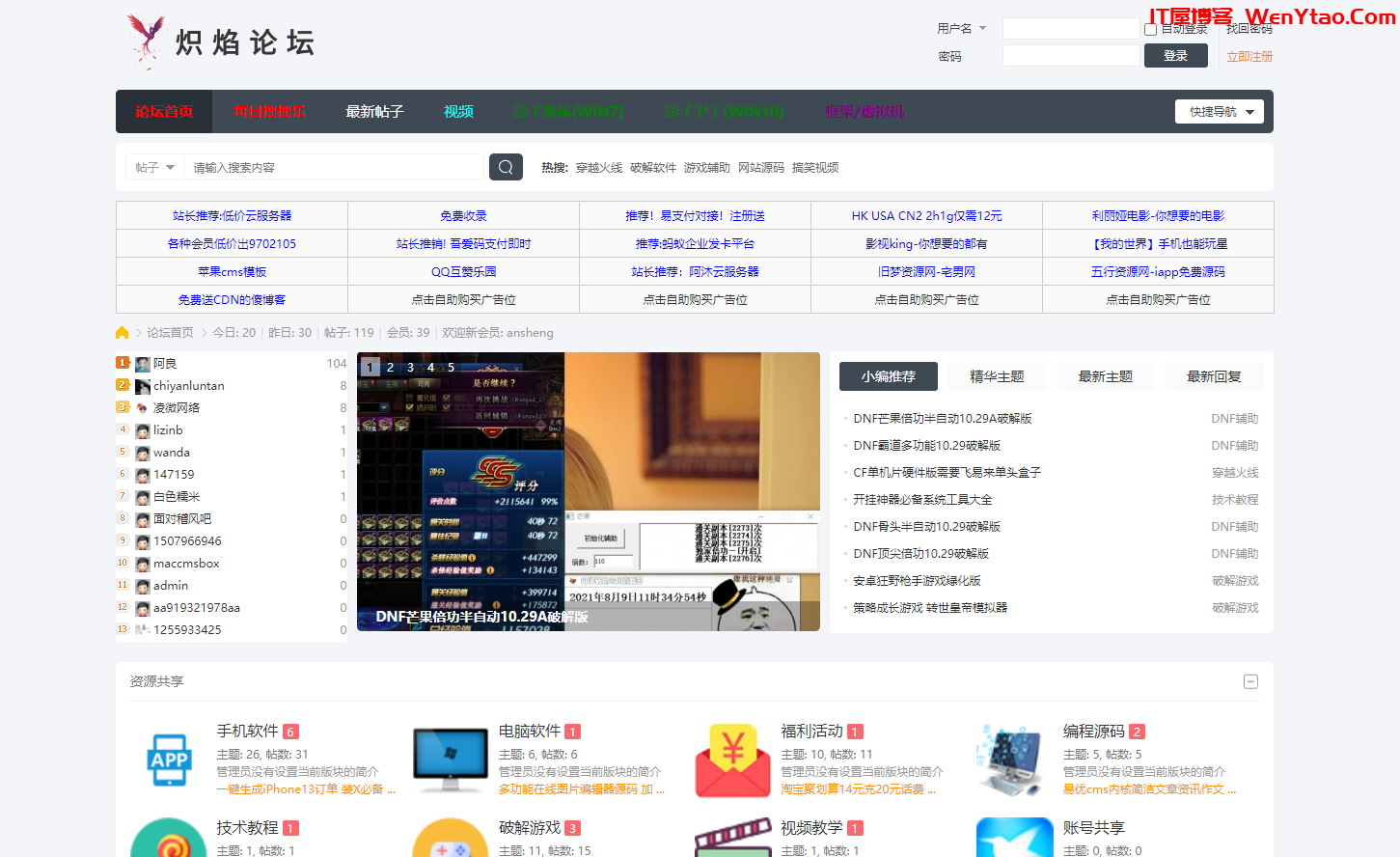Go to 论坛首页 in navigation bar
1400x857 pixels.
(164, 112)
